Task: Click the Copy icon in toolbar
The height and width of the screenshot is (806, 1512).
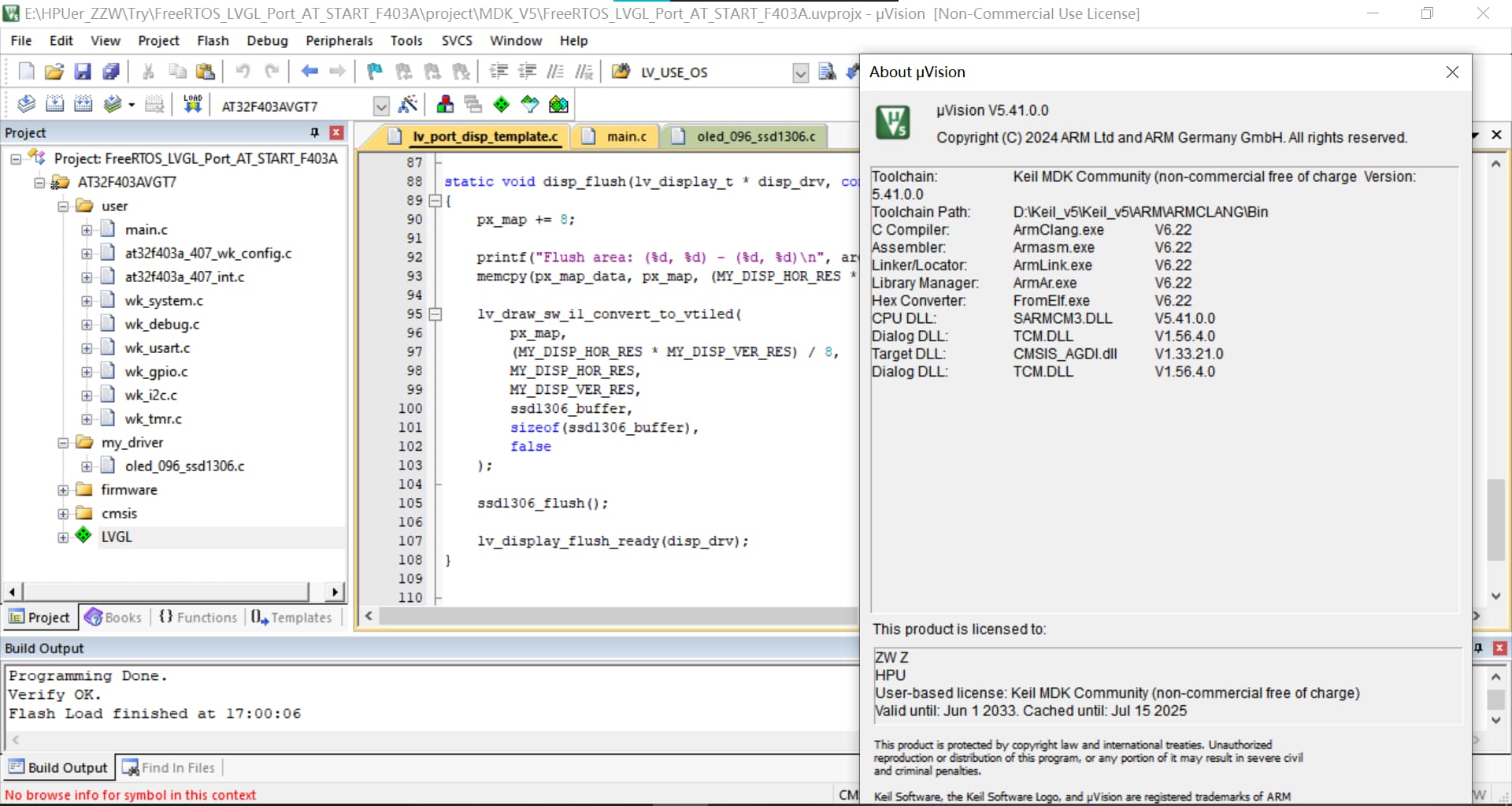Action: coord(177,72)
